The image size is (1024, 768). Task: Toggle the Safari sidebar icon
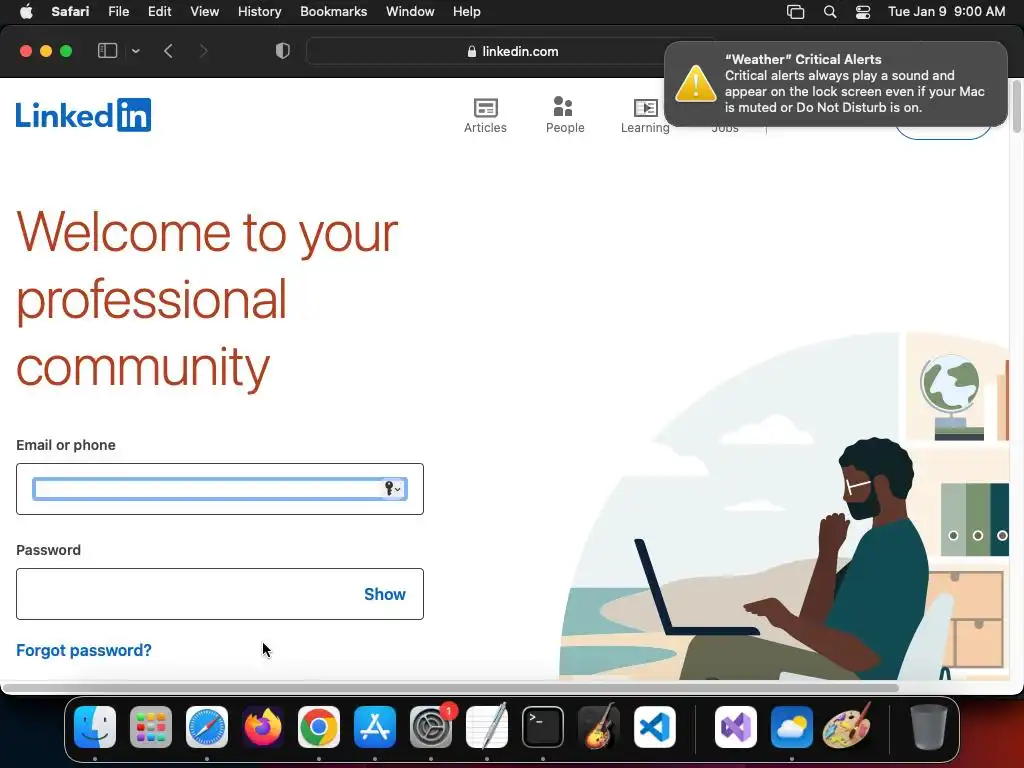pos(107,51)
